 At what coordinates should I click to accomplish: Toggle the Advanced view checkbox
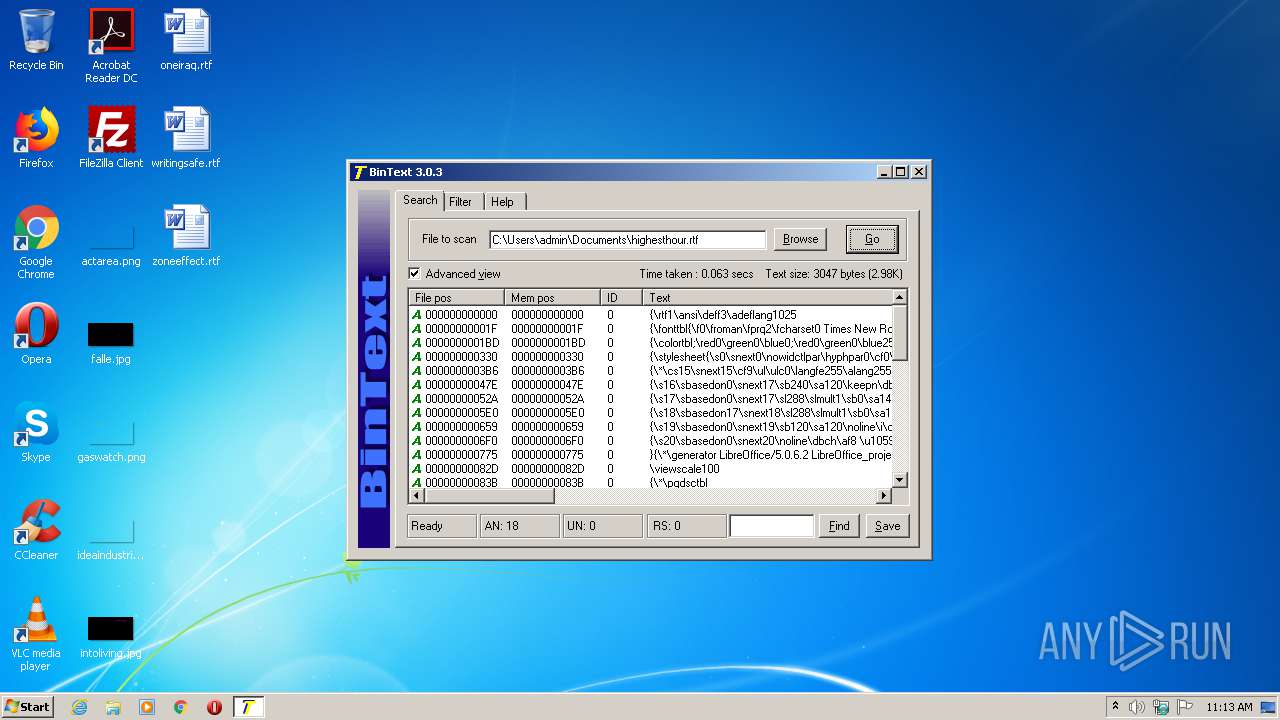[414, 274]
